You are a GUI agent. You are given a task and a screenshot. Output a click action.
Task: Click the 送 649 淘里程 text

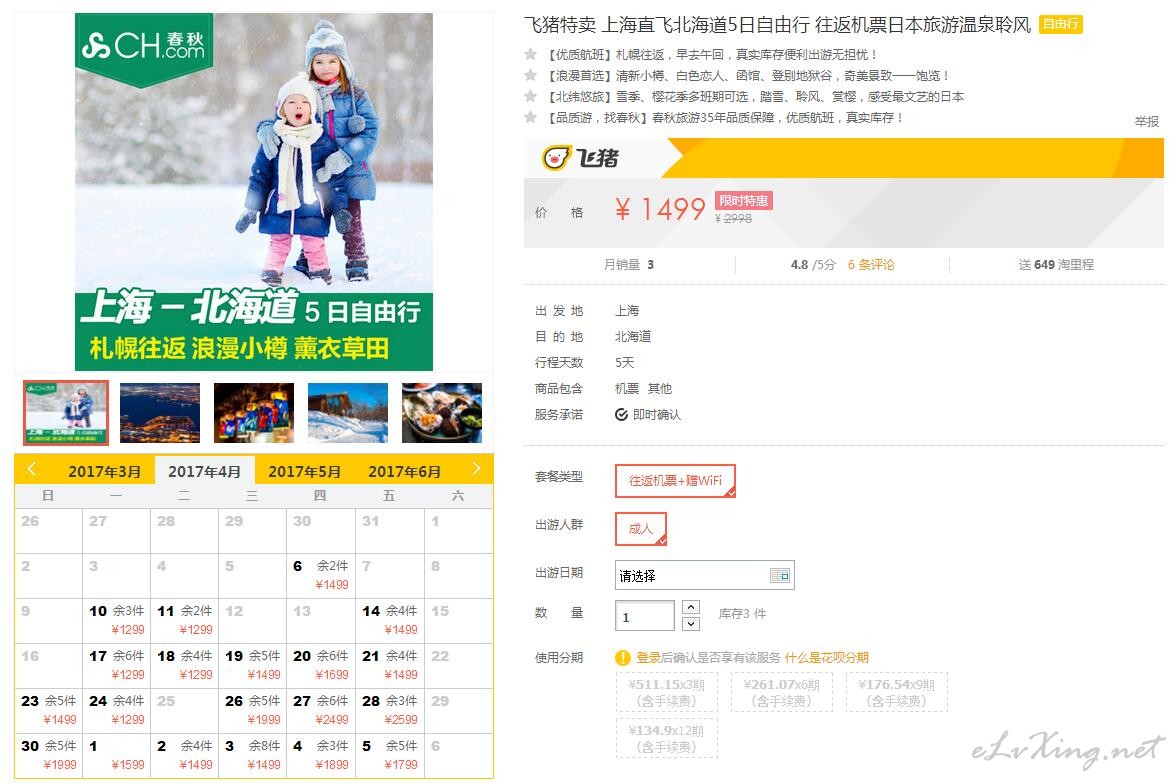1056,265
